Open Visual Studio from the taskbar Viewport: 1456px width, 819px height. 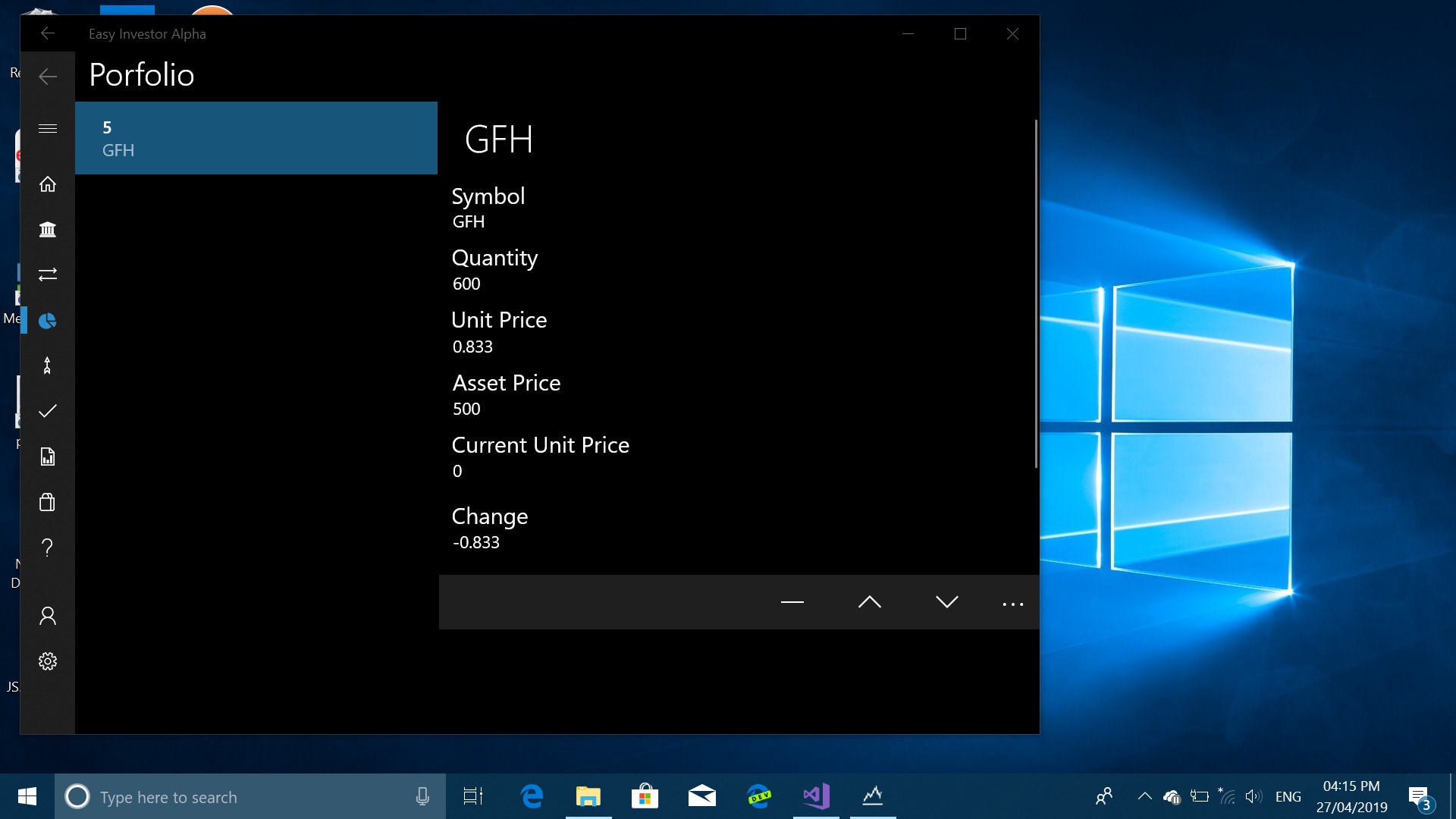point(816,796)
